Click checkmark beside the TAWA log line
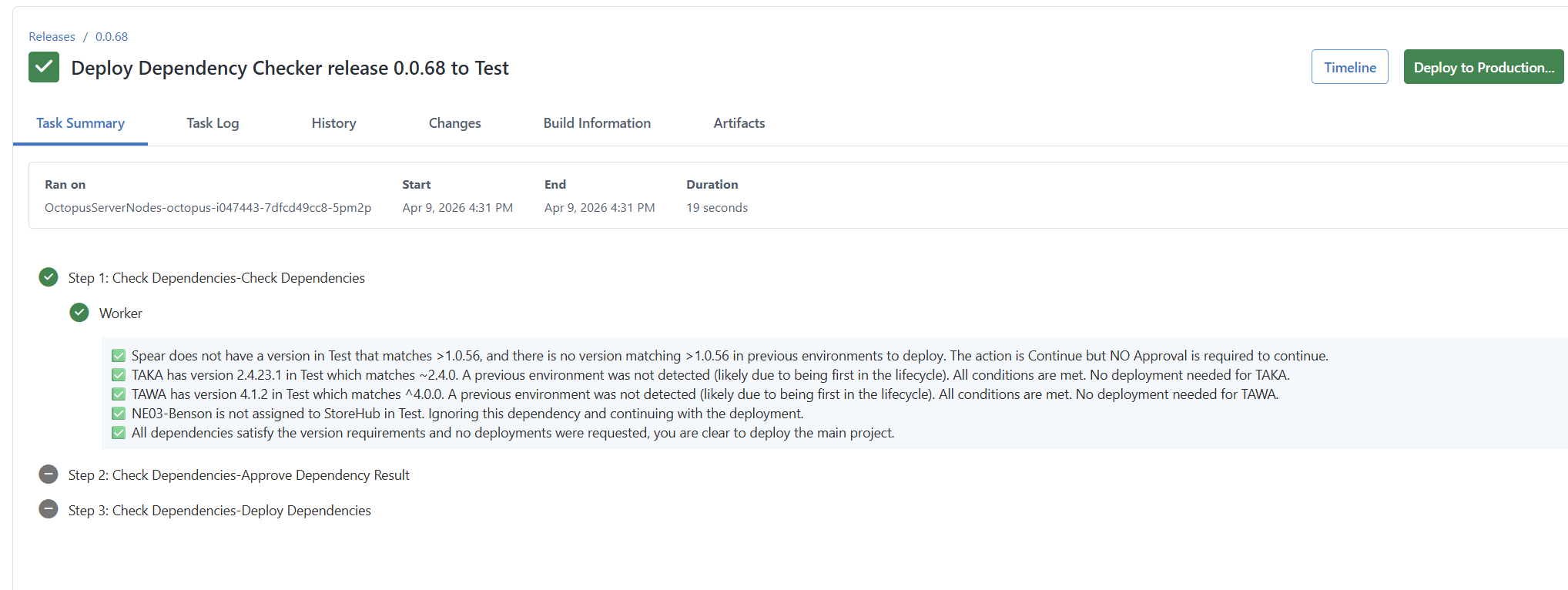 coord(119,394)
